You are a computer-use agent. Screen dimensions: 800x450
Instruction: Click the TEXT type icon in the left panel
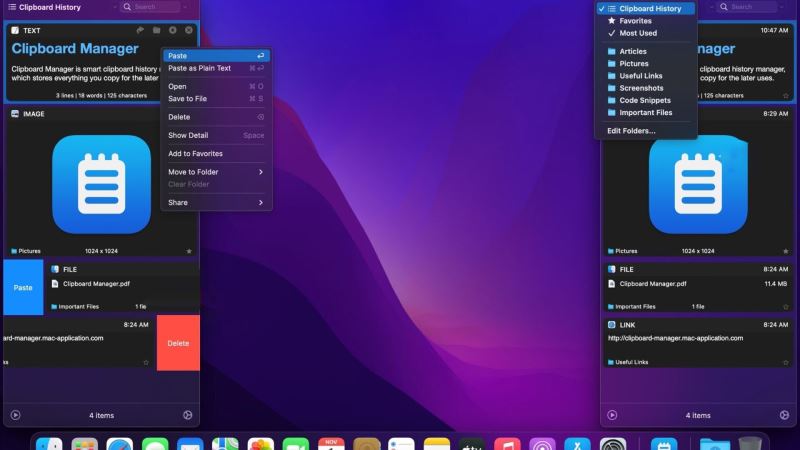click(x=15, y=31)
